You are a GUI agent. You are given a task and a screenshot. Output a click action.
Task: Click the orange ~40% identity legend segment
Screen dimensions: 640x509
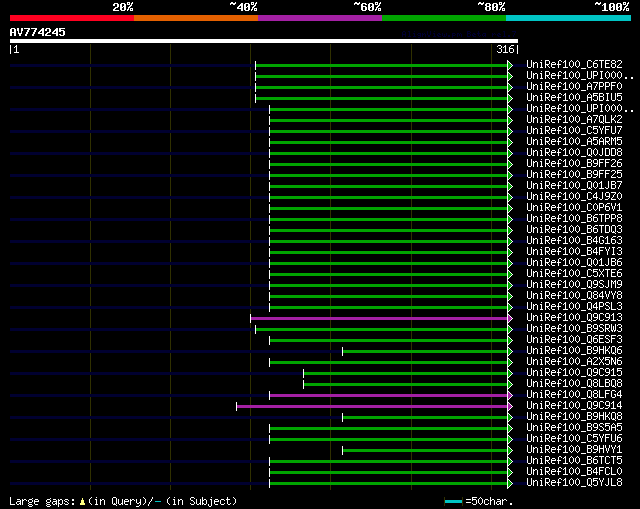point(196,18)
